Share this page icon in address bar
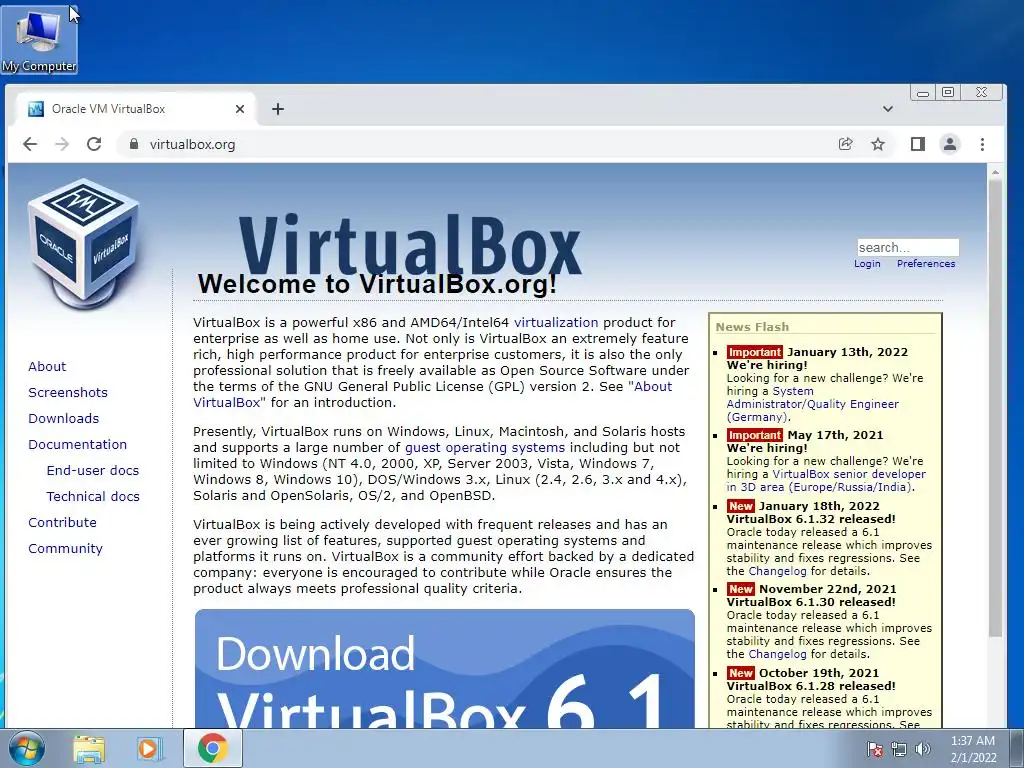This screenshot has width=1024, height=768. [x=846, y=144]
